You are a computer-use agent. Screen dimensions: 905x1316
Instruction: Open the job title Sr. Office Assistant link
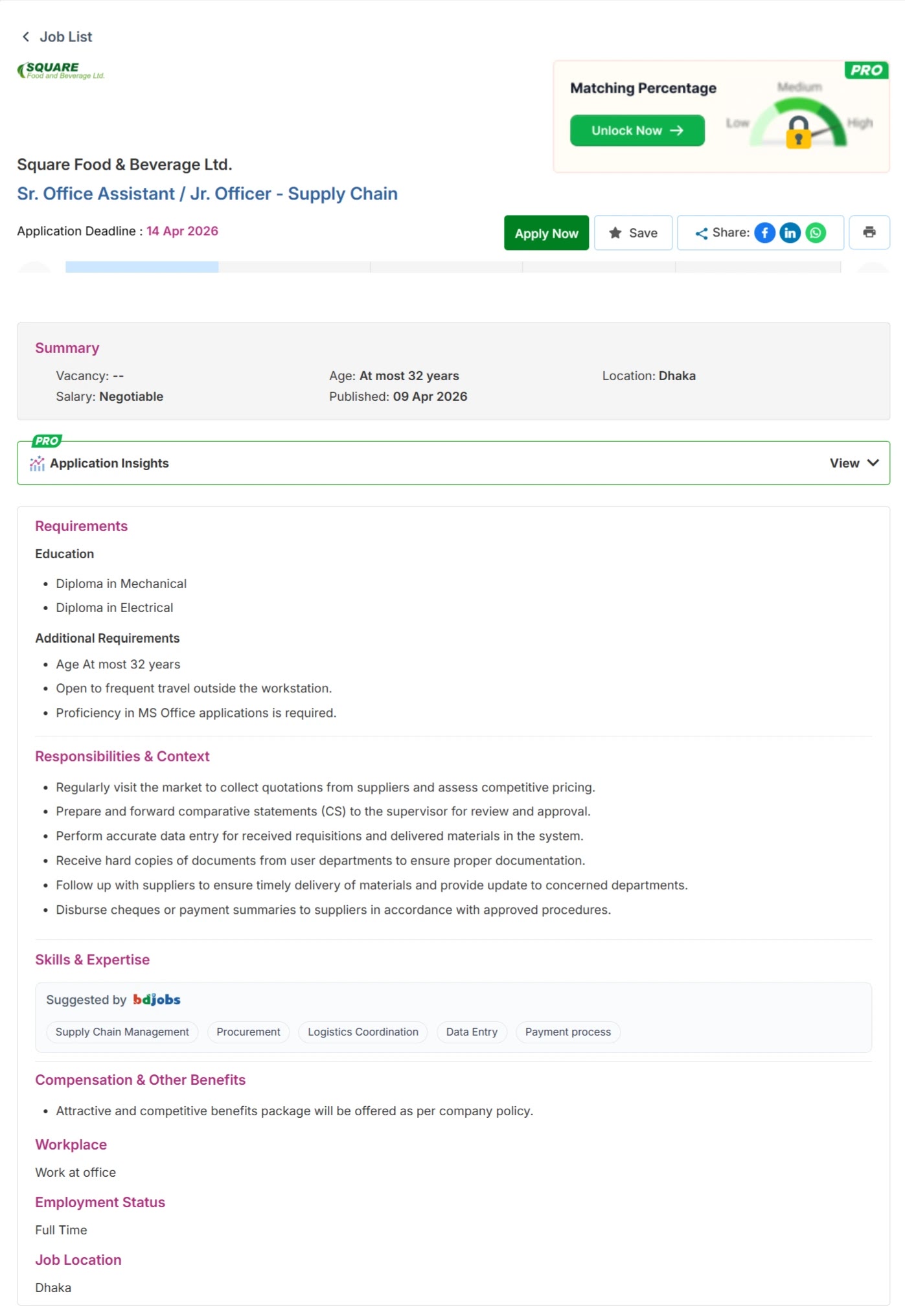(207, 194)
